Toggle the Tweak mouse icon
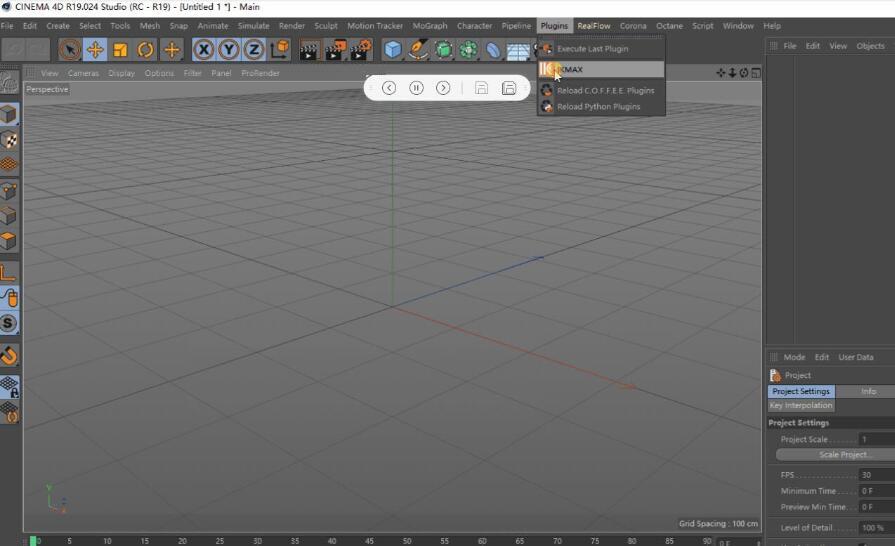This screenshot has height=546, width=895. [9, 298]
